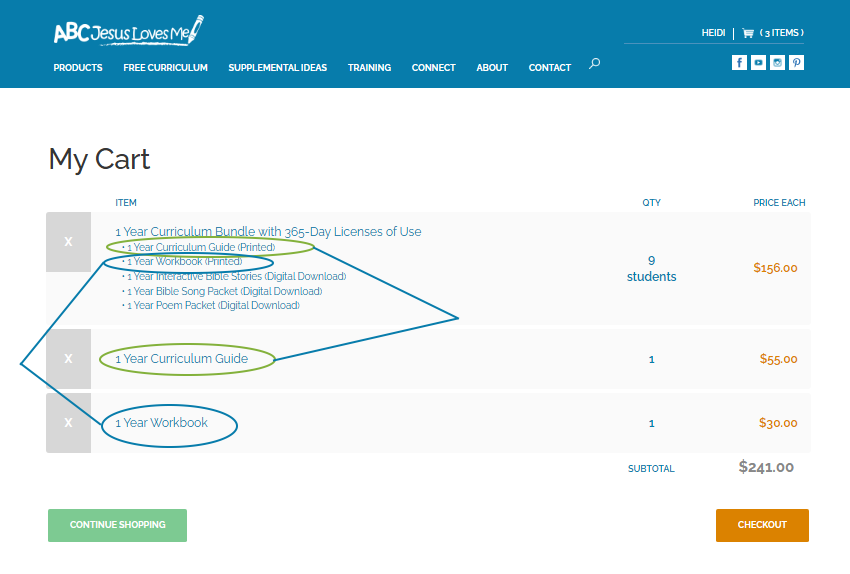
Task: Click 1 Year Interactive Bible Stories bullet
Action: tap(236, 276)
